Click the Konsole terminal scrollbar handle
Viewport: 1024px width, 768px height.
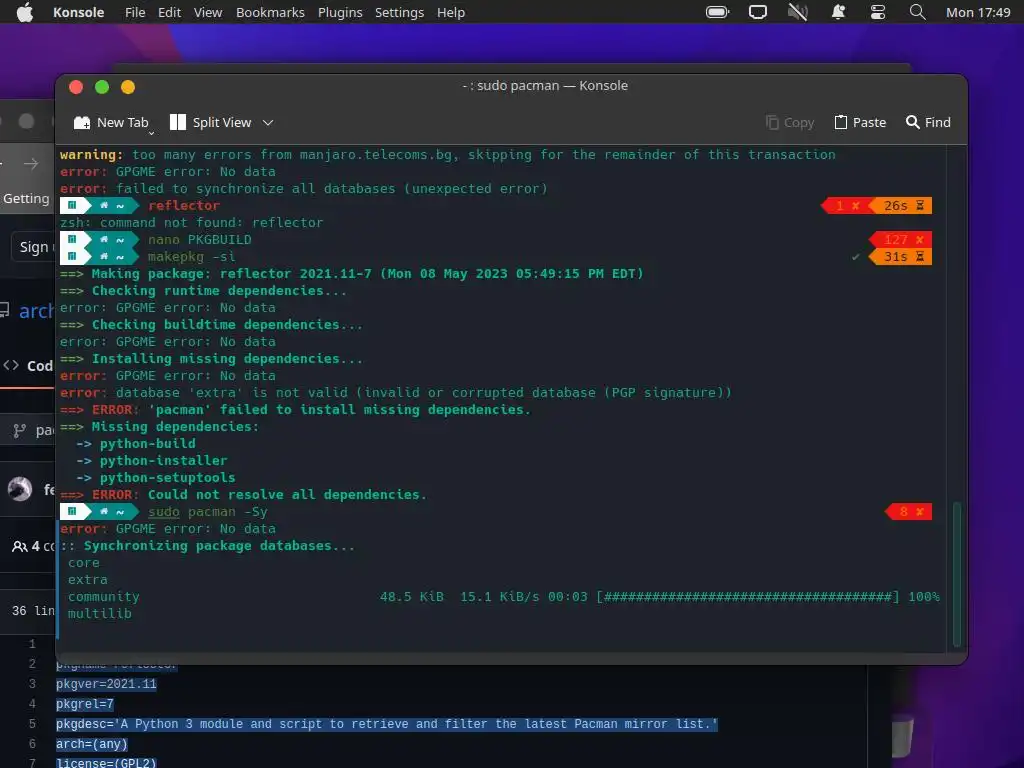point(957,573)
